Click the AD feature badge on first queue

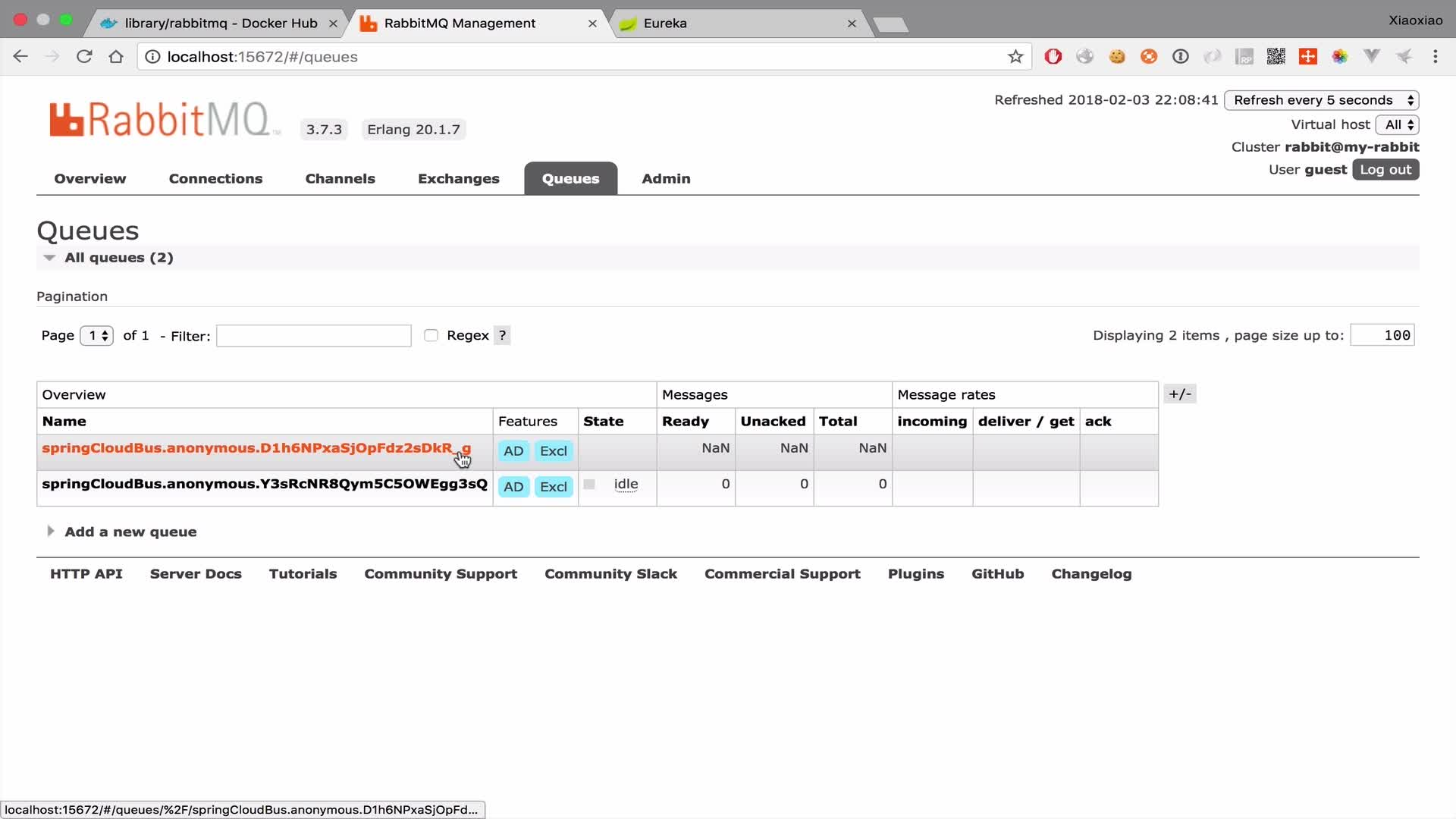point(513,450)
